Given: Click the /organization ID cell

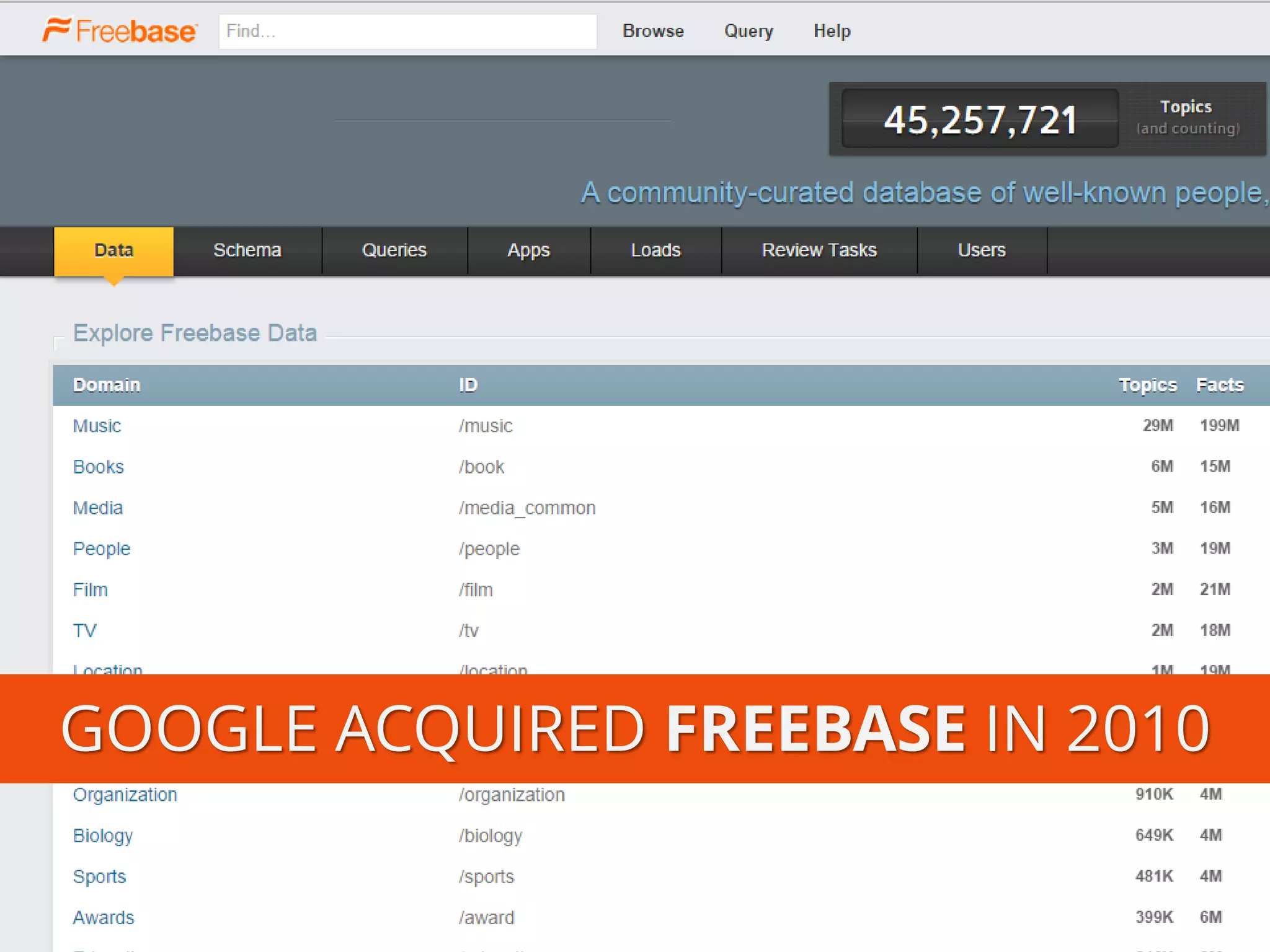Looking at the screenshot, I should 512,795.
